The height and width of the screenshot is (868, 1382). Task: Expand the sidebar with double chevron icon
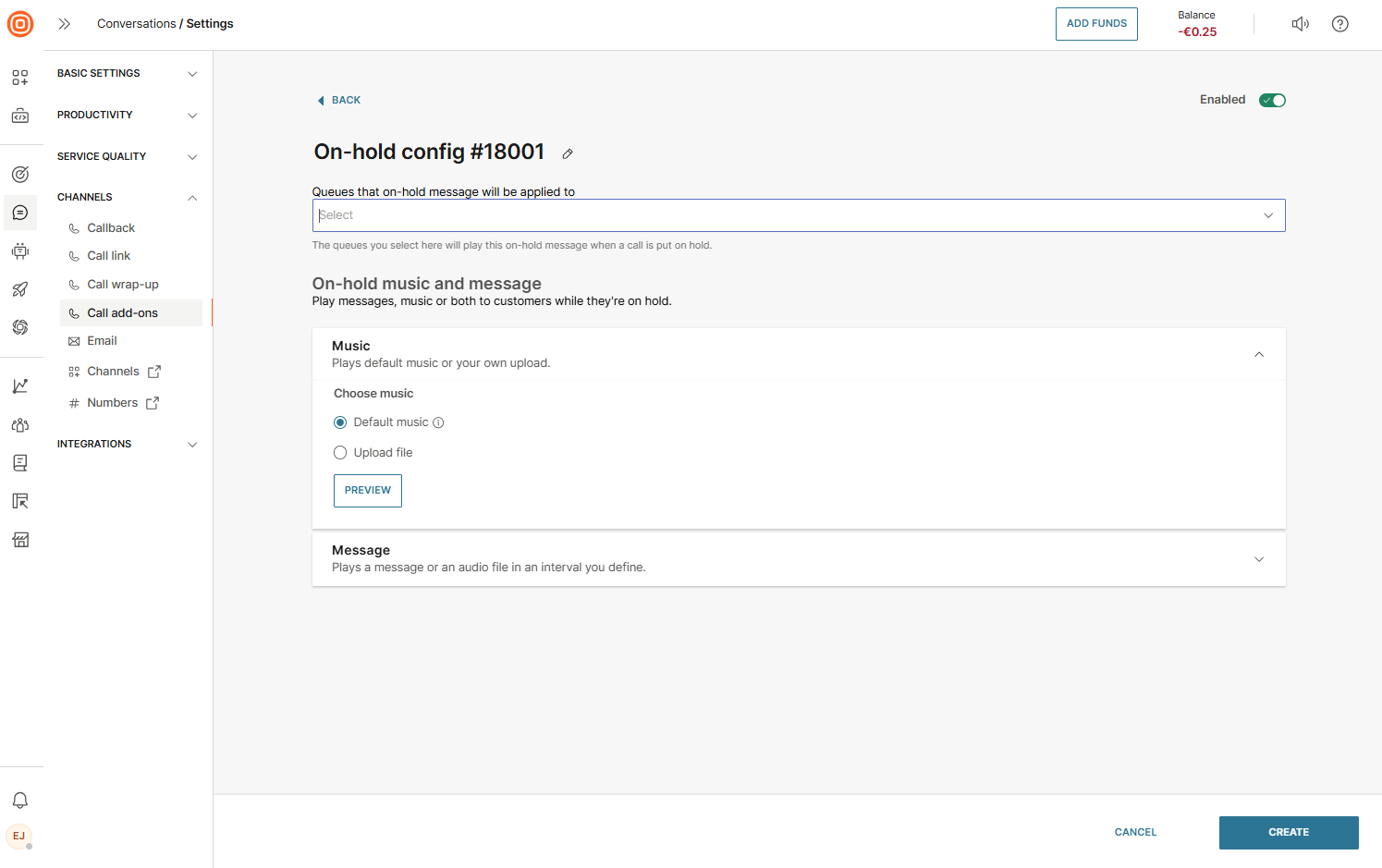(x=65, y=24)
